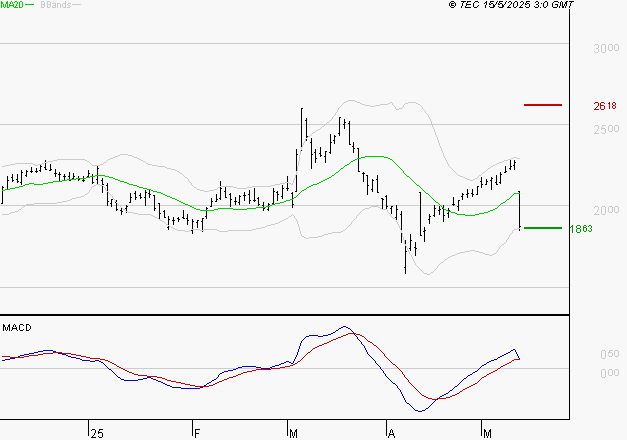627x440 pixels.
Task: Select the '25' year marker on x-axis
Action: click(x=96, y=433)
